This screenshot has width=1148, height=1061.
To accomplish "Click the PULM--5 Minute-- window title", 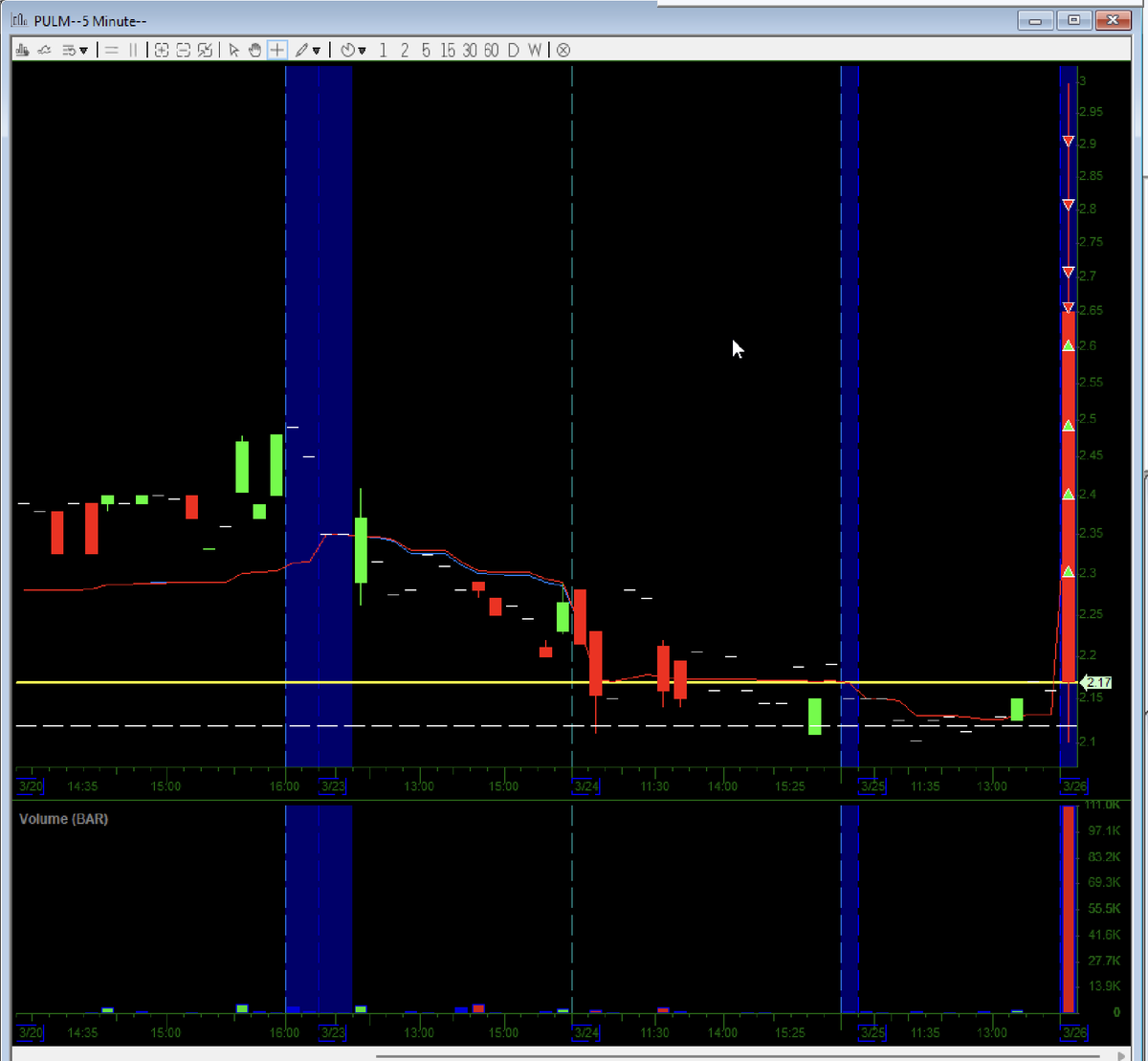I will click(90, 20).
